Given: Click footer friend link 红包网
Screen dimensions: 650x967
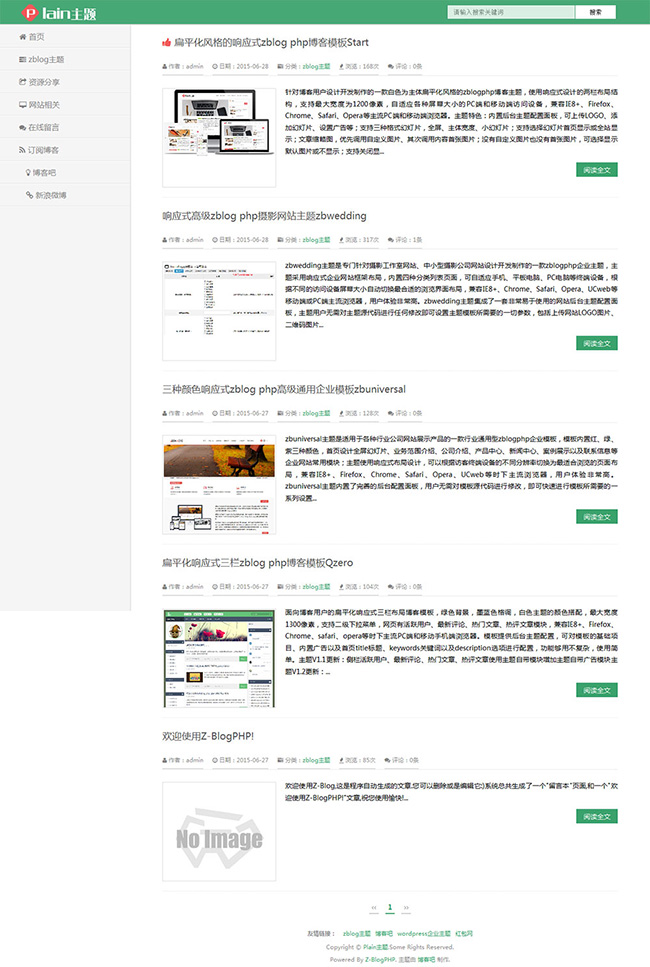Looking at the screenshot, I should [x=464, y=934].
